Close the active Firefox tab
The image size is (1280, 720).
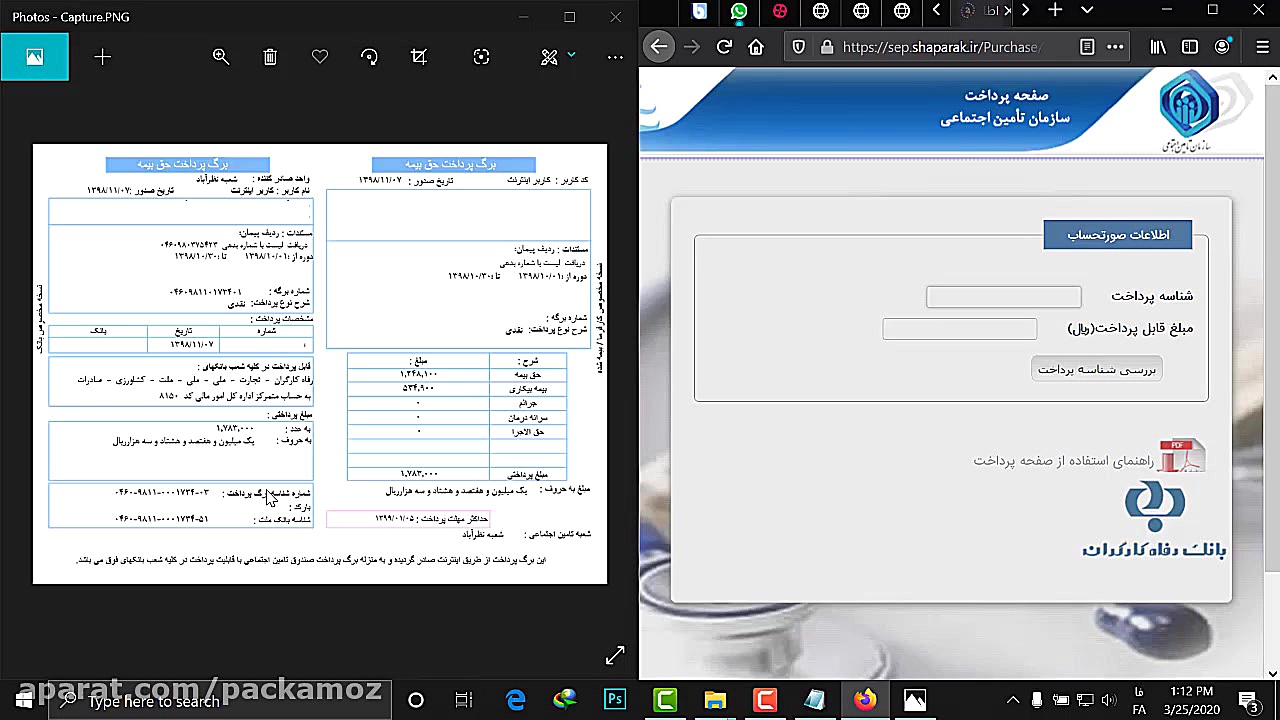pos(1007,11)
